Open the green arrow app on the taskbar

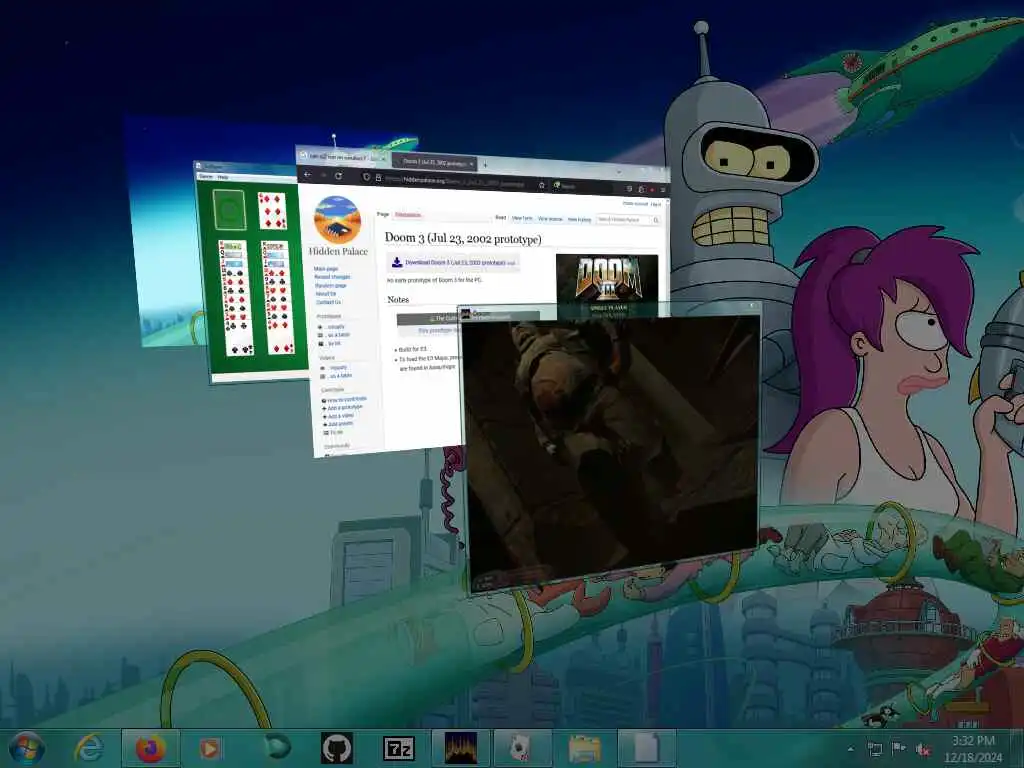click(x=277, y=748)
